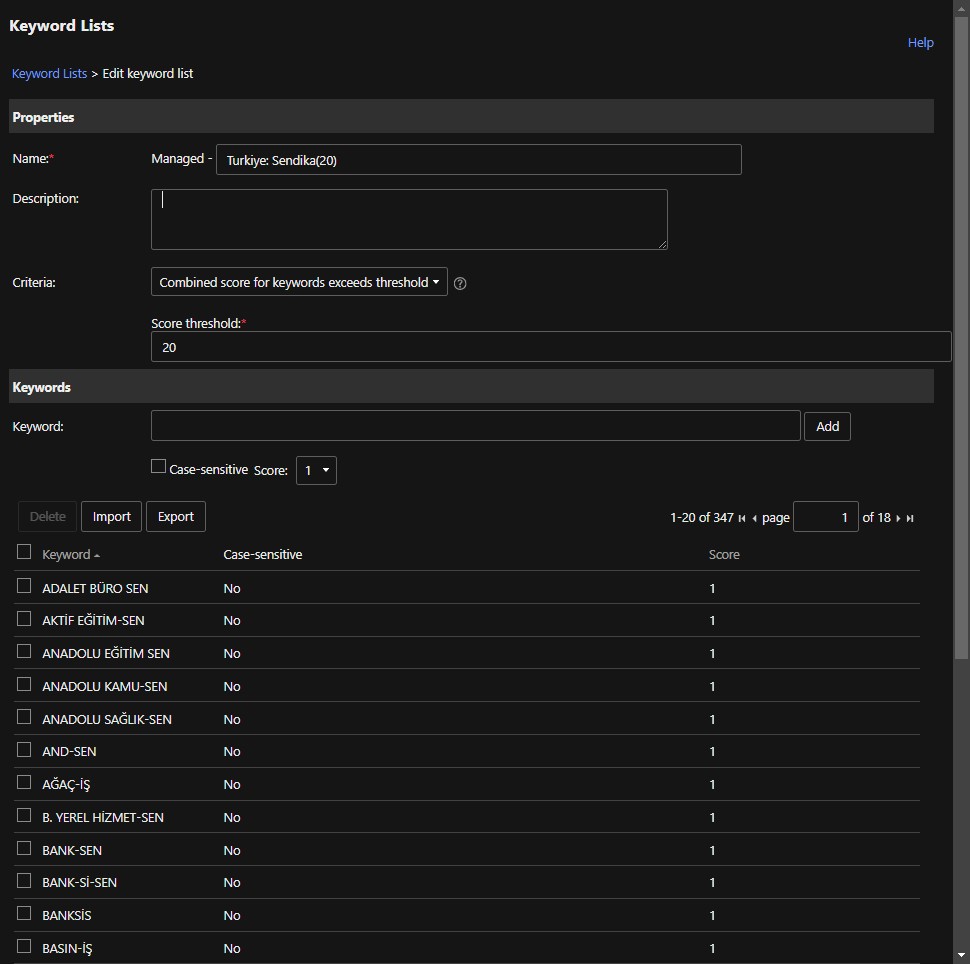Go to the first page of keywords

(x=742, y=518)
